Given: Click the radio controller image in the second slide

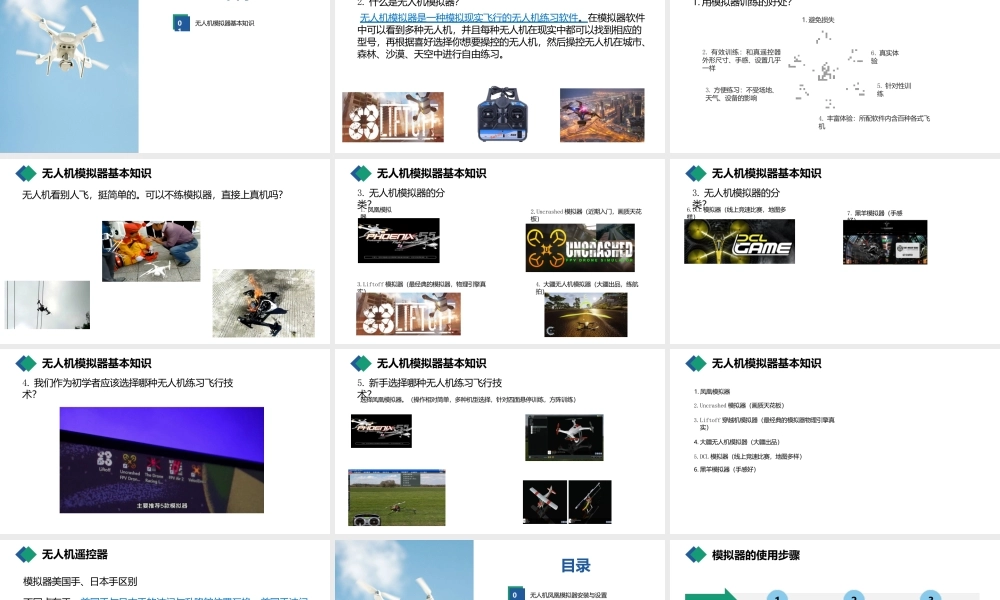Looking at the screenshot, I should click(503, 113).
